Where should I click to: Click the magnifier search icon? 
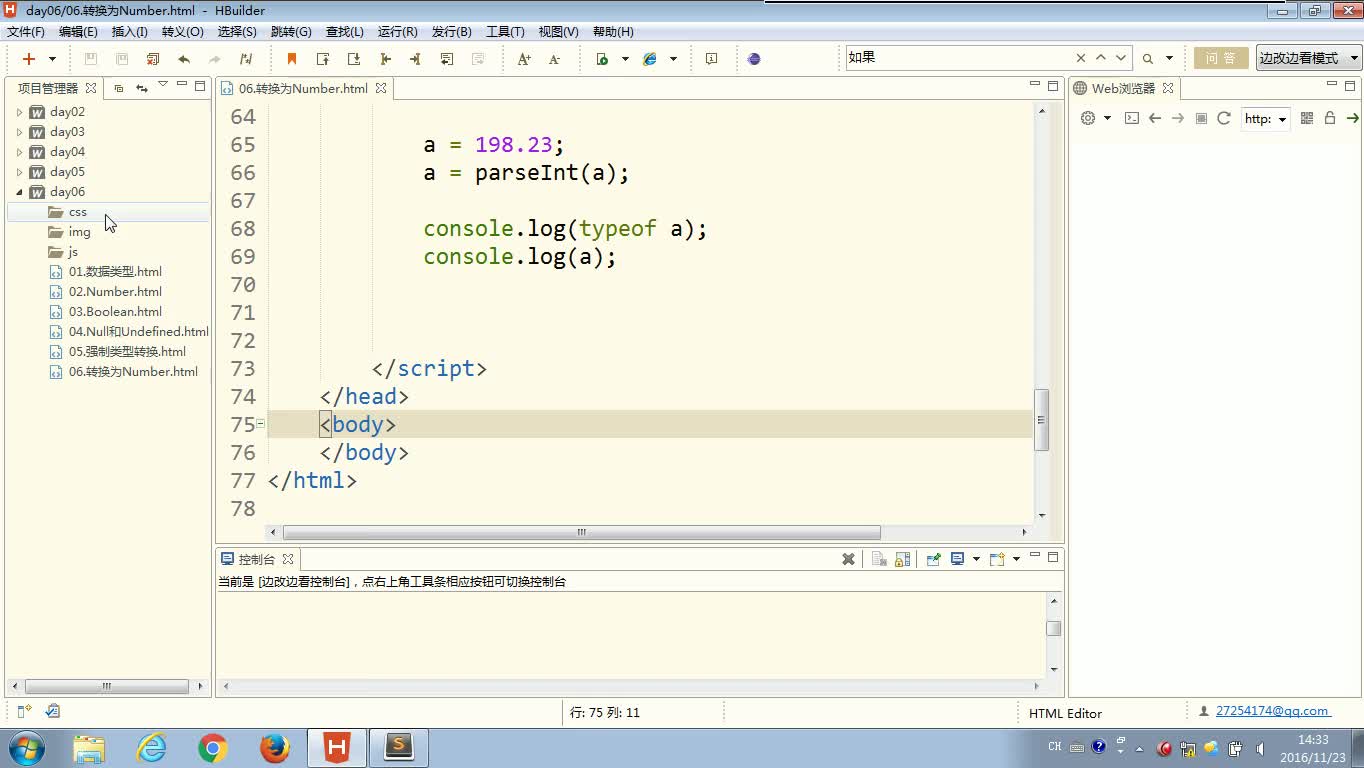pos(1148,59)
